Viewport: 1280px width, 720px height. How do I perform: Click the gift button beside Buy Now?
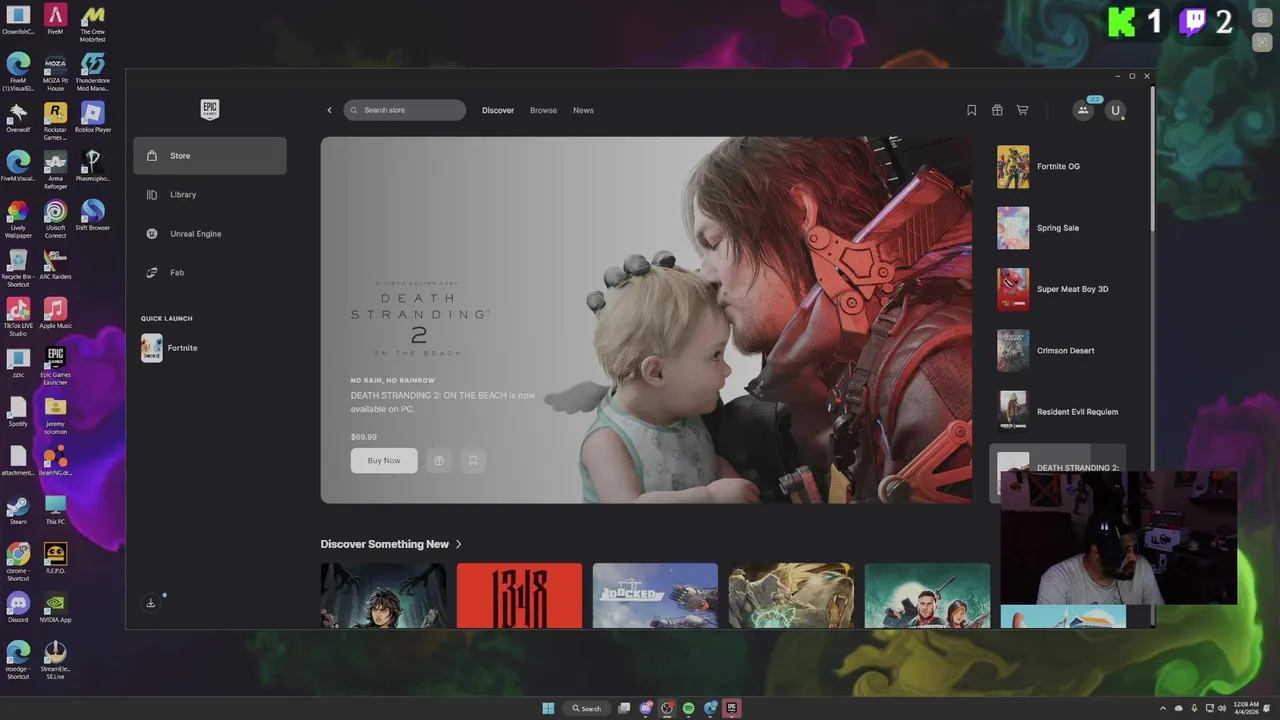tap(438, 460)
